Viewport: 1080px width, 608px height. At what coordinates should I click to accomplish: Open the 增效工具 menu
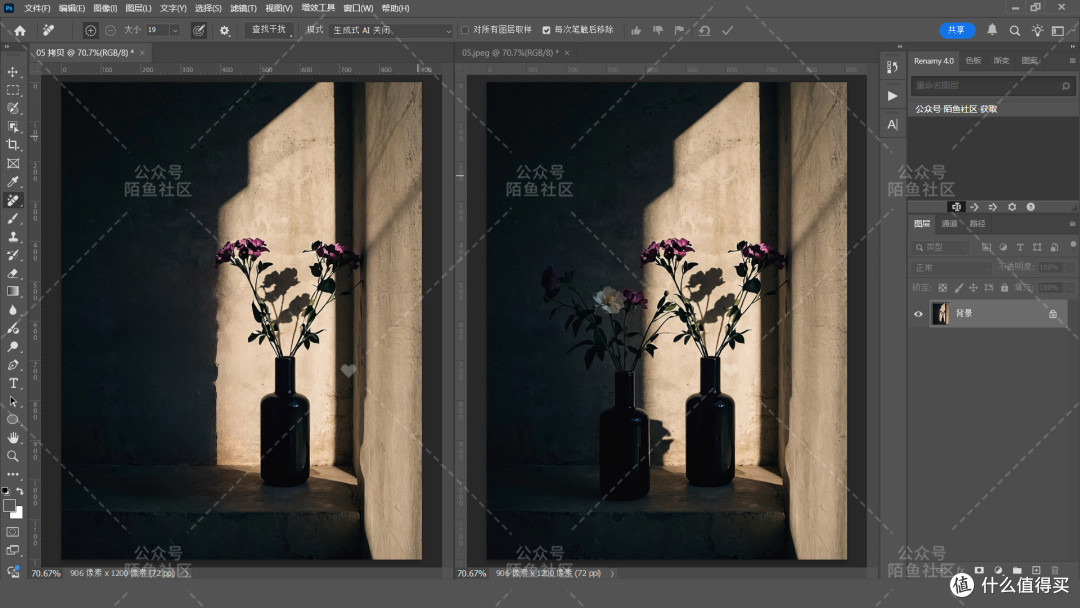318,8
